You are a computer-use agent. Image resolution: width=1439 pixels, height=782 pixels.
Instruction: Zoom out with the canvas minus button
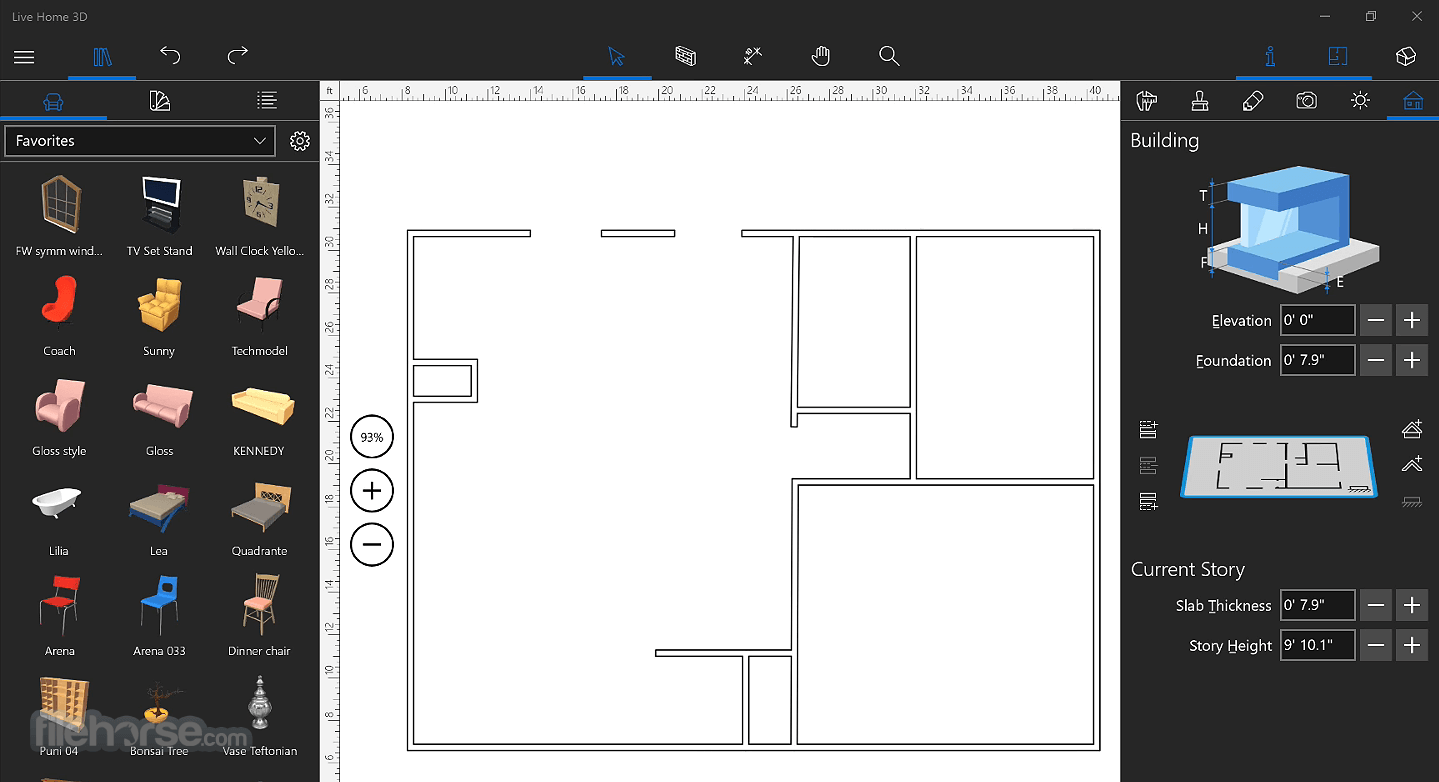click(x=372, y=545)
